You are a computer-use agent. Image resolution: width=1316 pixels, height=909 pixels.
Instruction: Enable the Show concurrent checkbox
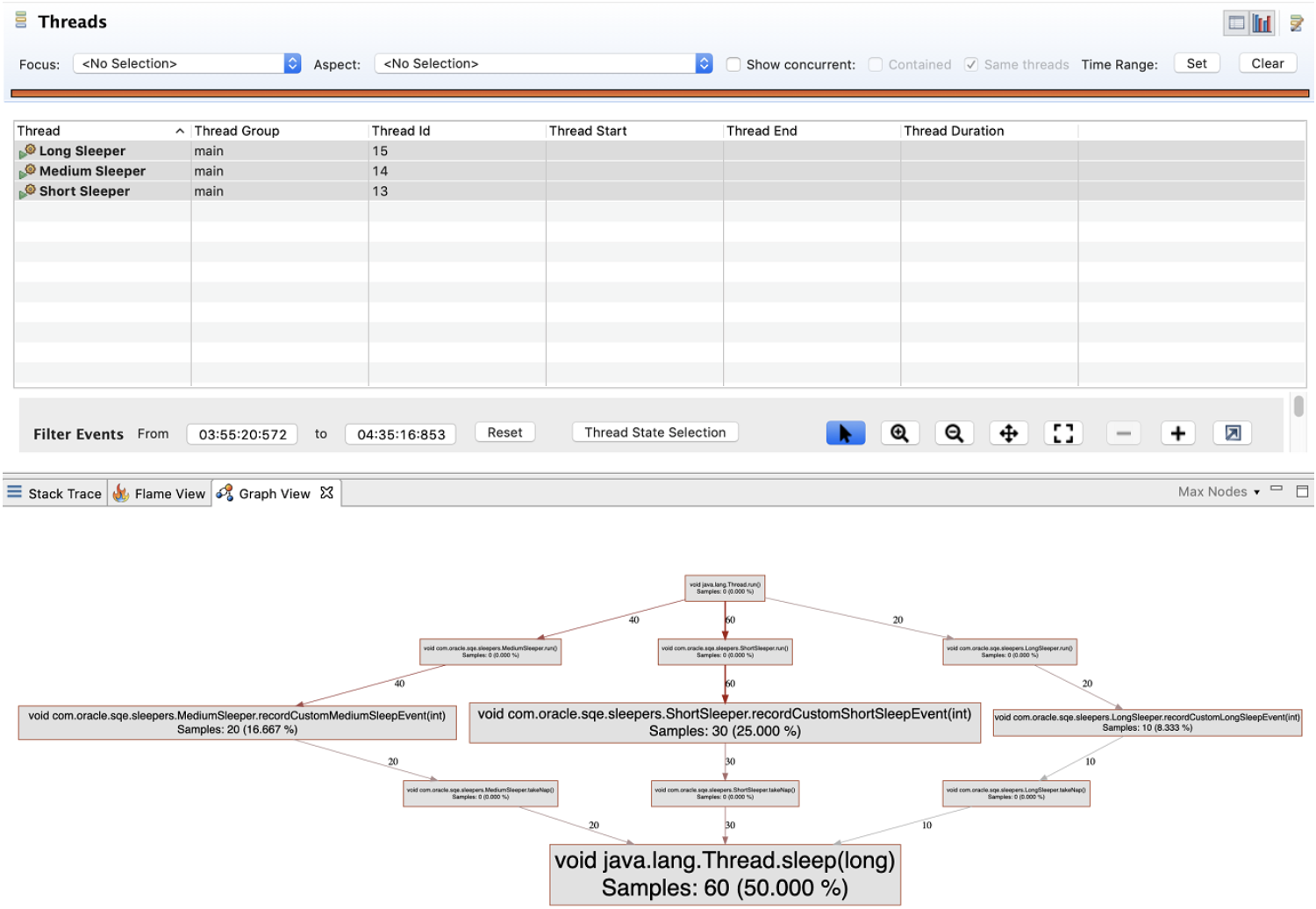coord(733,63)
